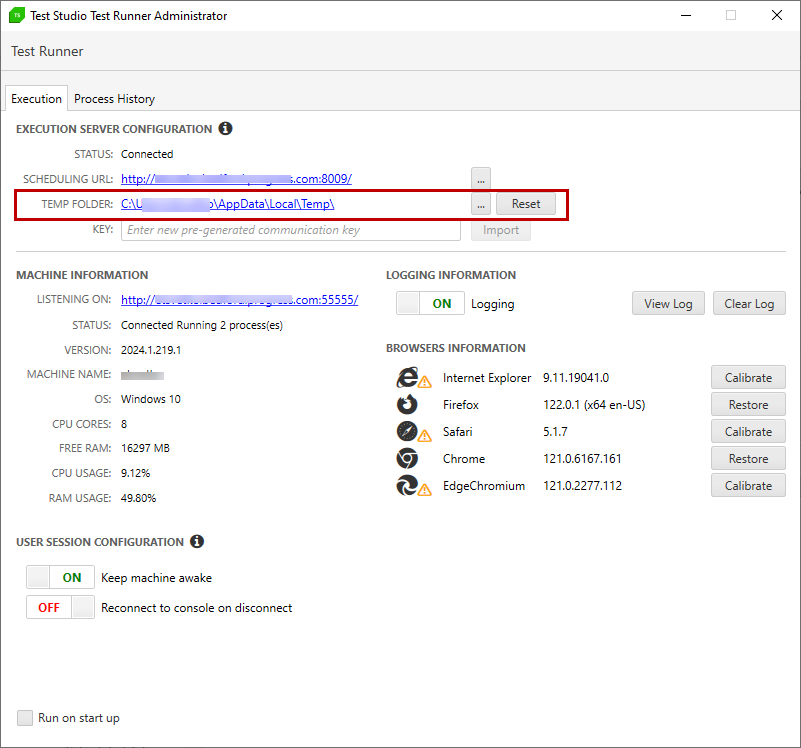Viewport: 801px width, 748px height.
Task: Focus the communication key input field
Action: 291,230
